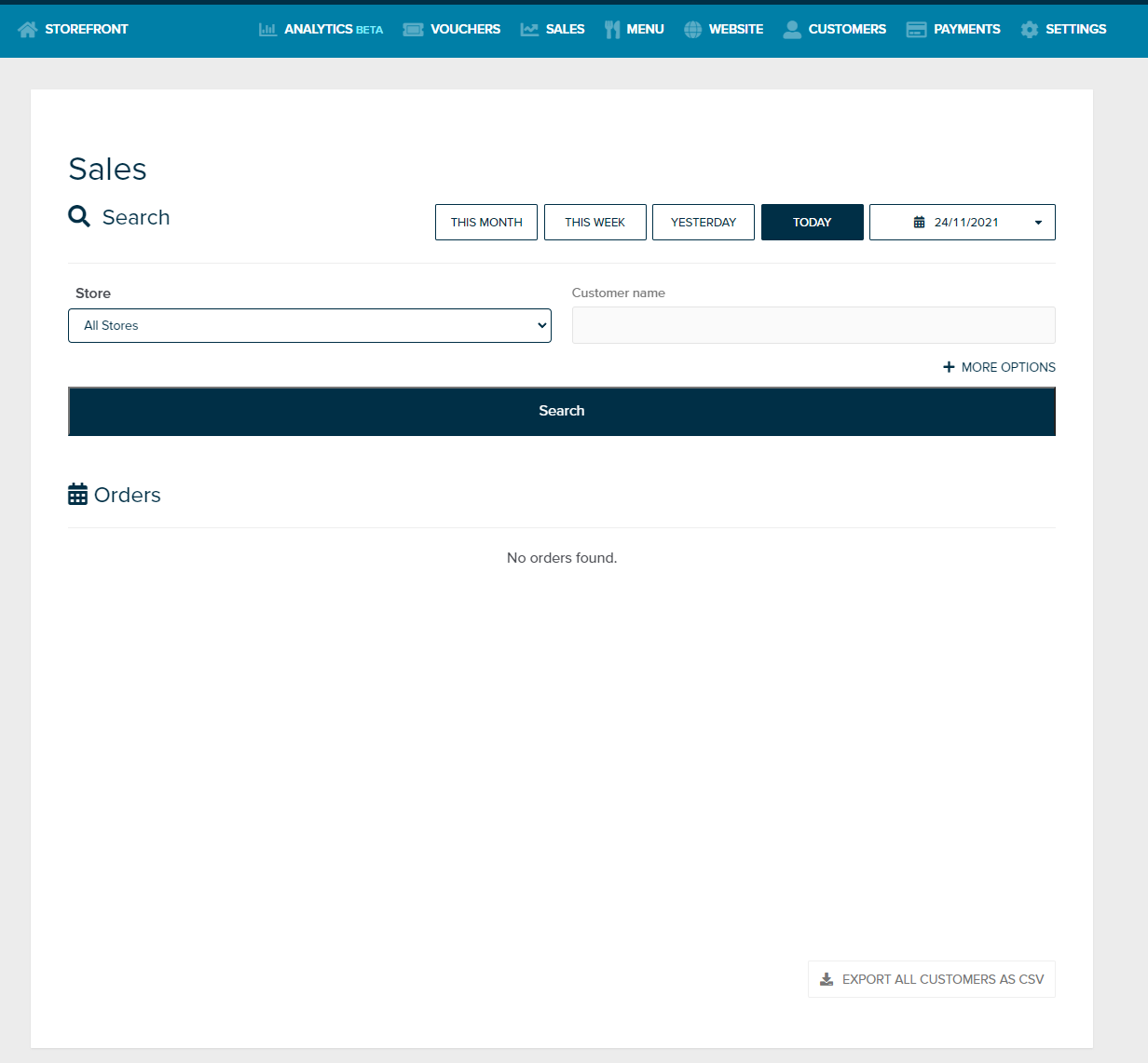Select the This Month date filter

[486, 223]
